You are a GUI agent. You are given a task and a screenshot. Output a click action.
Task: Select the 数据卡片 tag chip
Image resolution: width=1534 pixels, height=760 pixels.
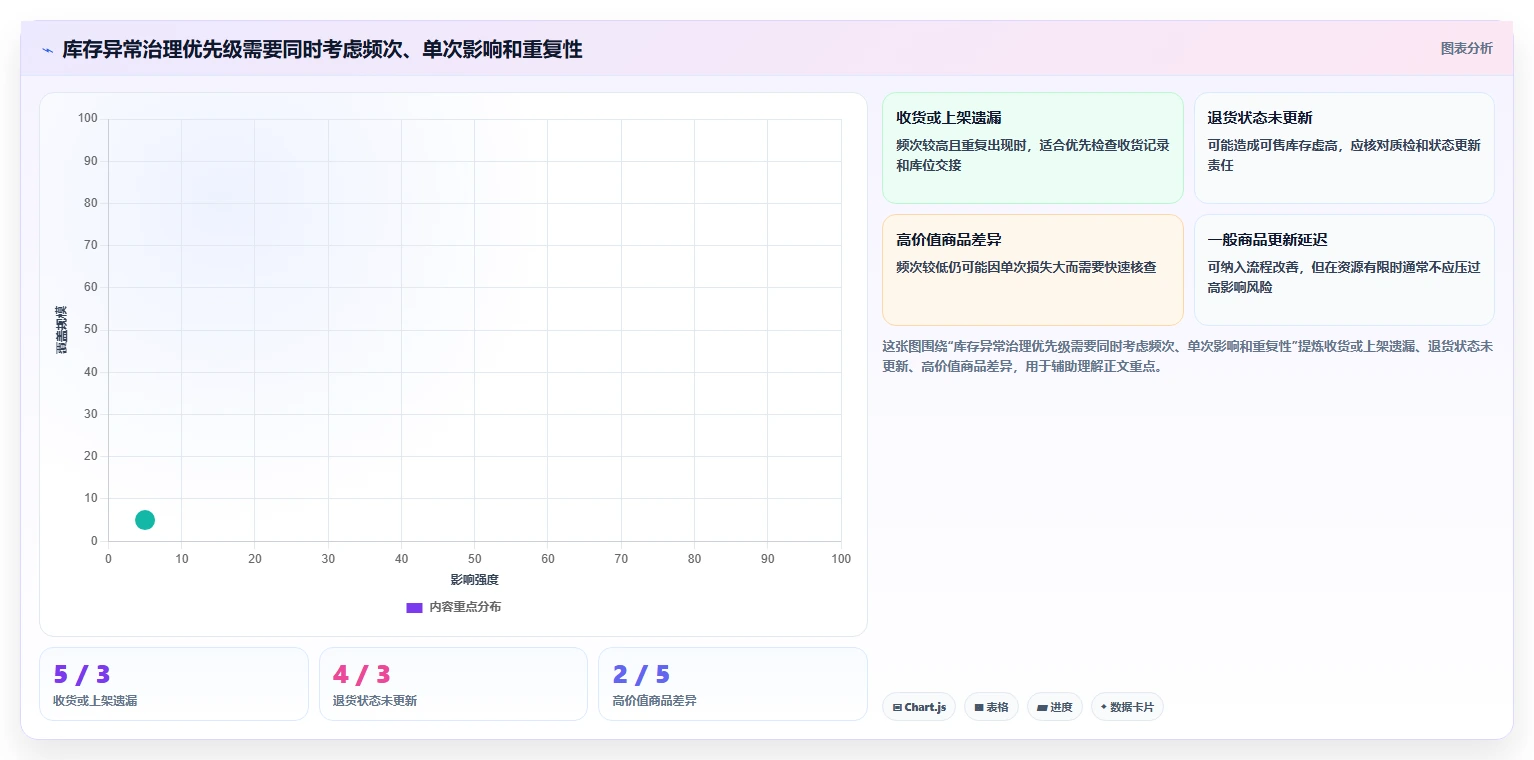click(x=1127, y=707)
